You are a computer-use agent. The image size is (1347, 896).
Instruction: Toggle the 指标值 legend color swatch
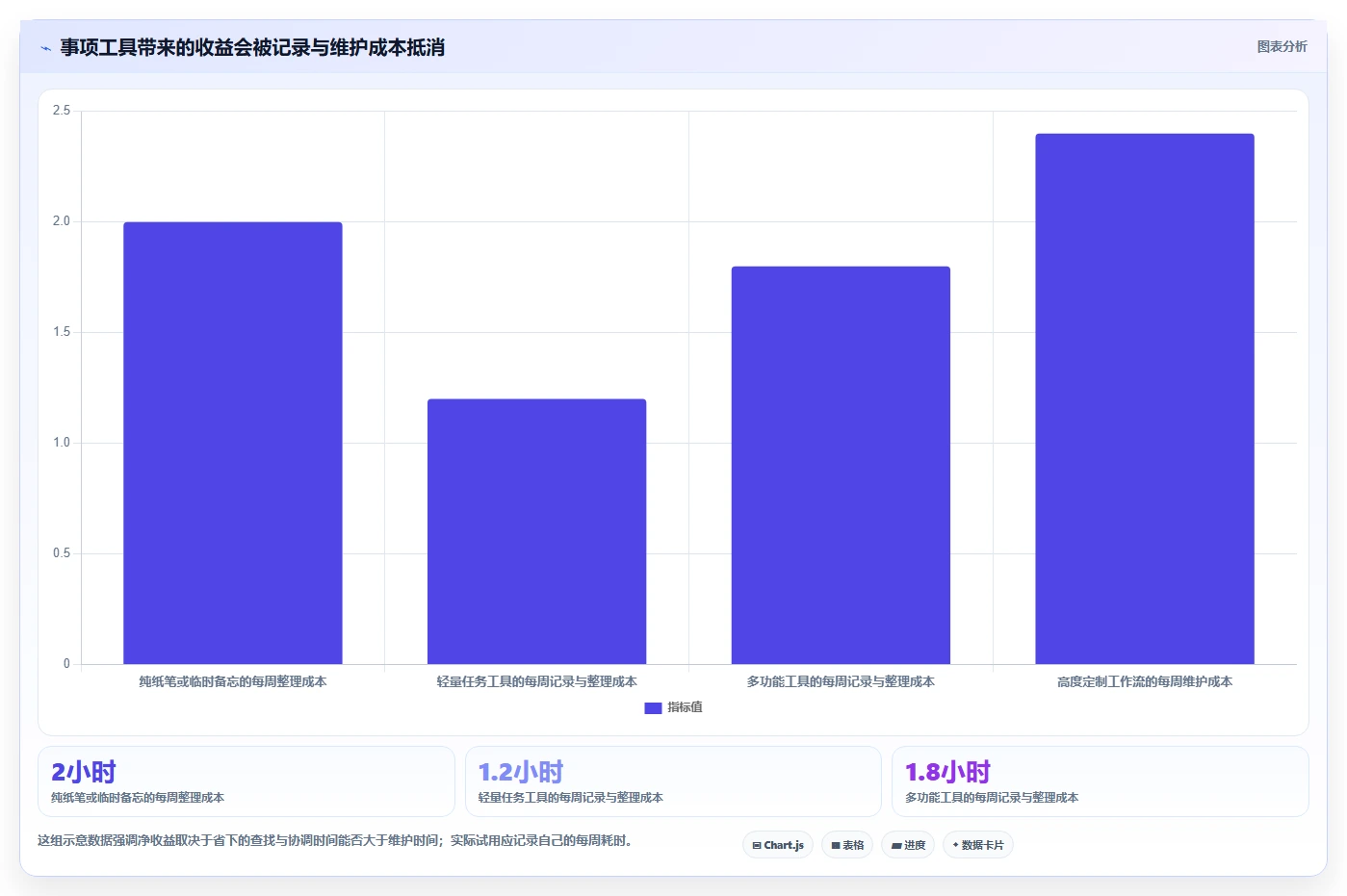[x=653, y=707]
